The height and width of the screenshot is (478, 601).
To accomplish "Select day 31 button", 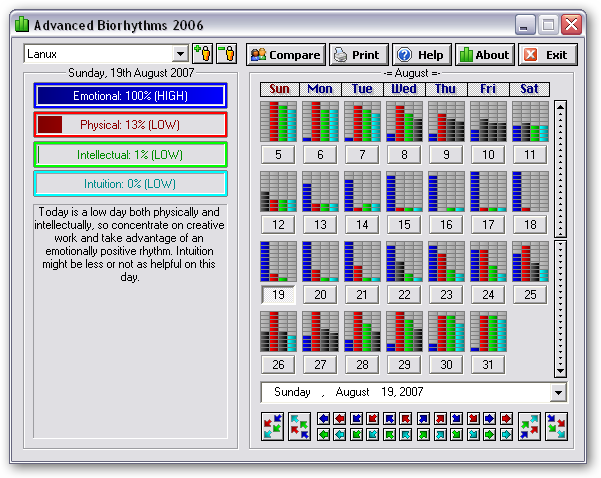I will click(488, 364).
